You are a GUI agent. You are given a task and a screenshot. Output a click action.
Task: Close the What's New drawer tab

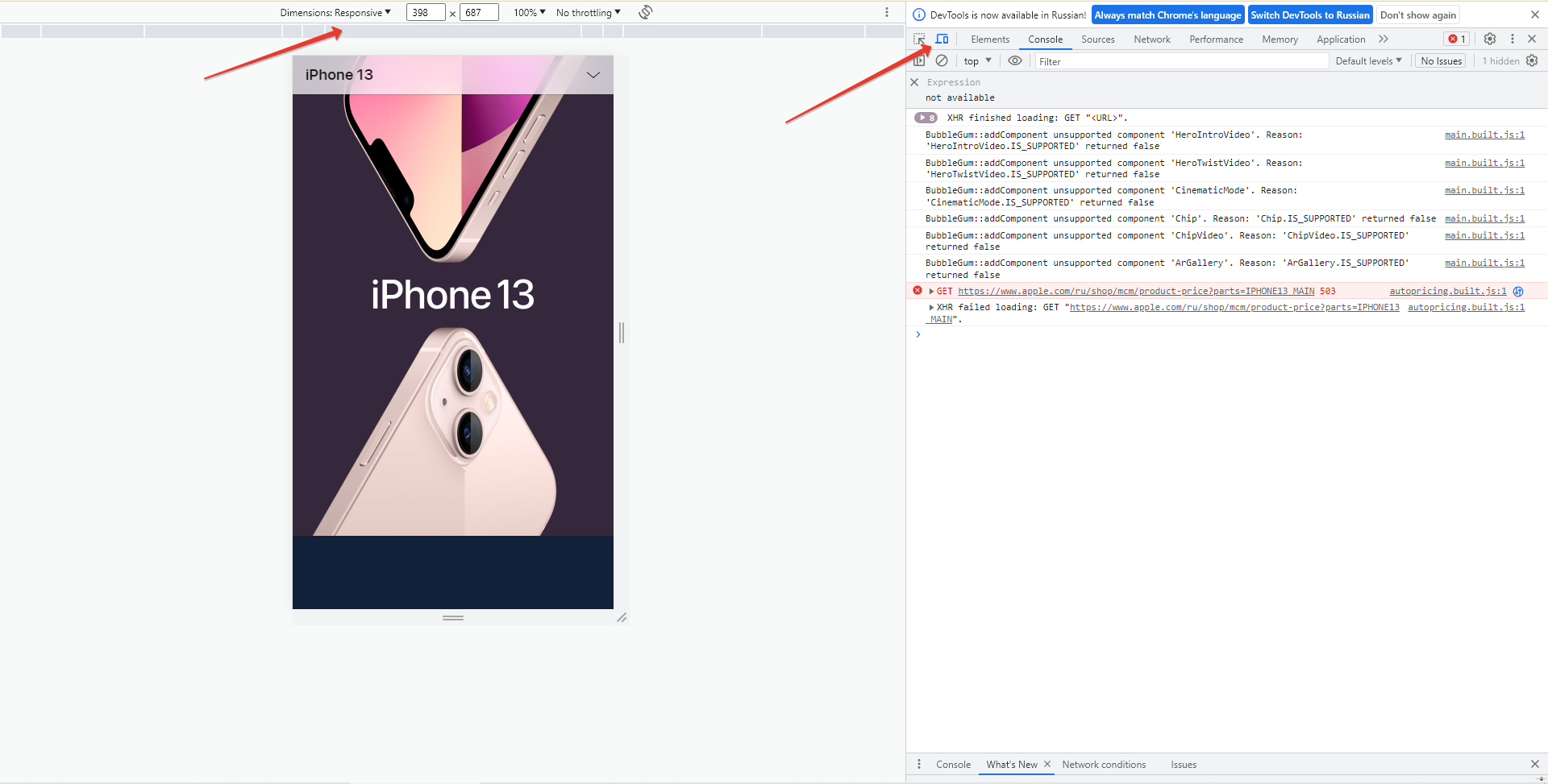click(1047, 764)
